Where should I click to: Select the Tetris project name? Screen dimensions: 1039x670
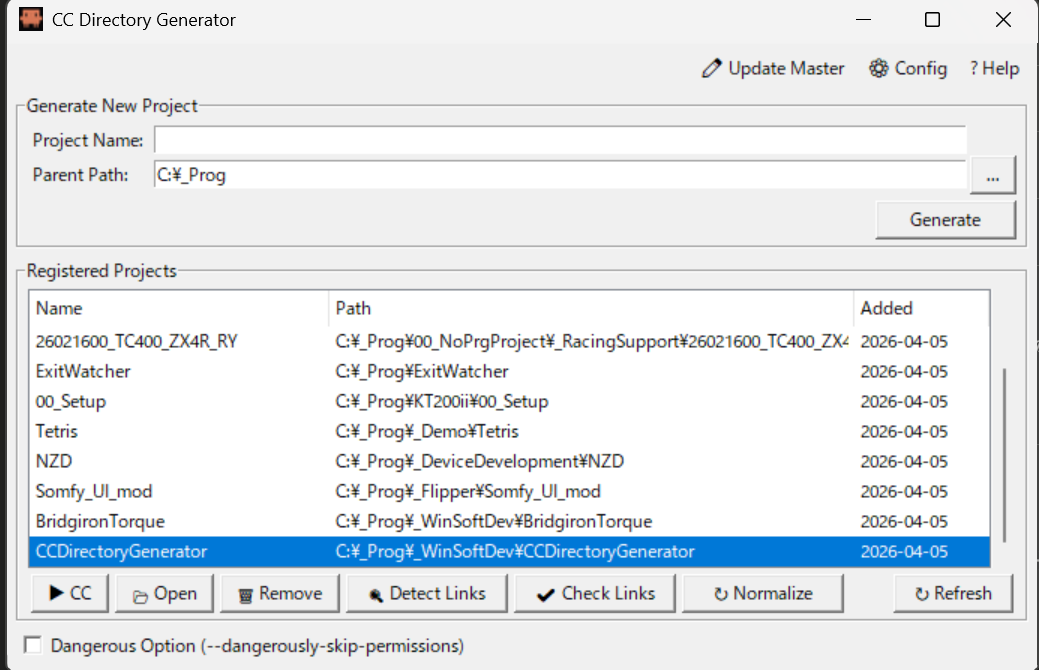tap(56, 431)
